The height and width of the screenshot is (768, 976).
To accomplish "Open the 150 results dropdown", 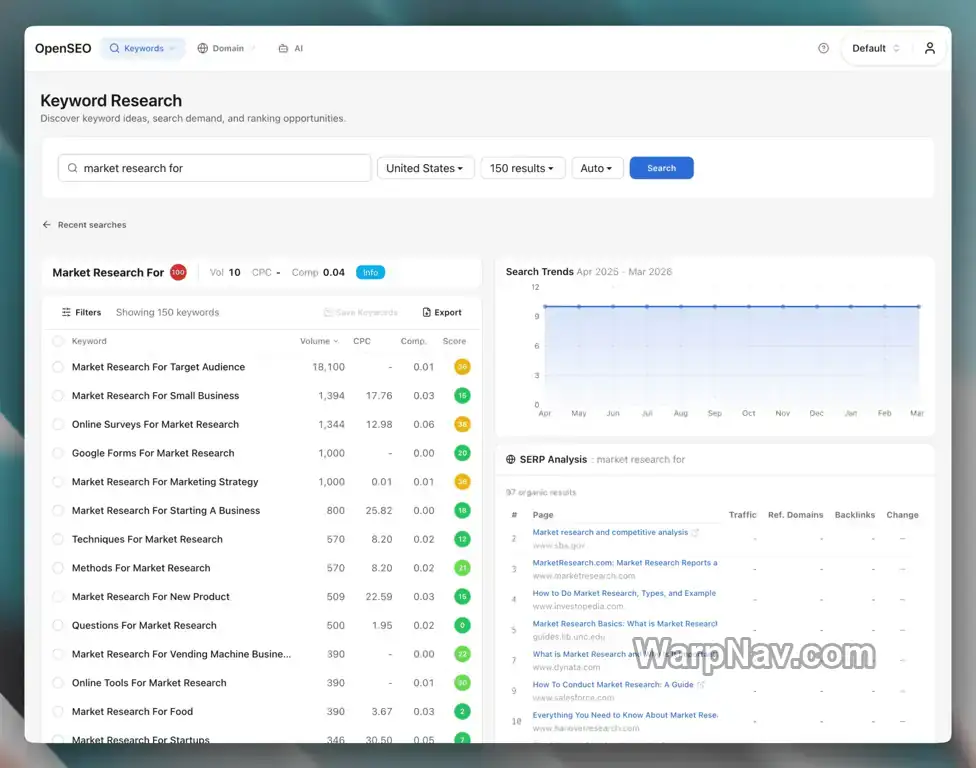I will [x=522, y=168].
